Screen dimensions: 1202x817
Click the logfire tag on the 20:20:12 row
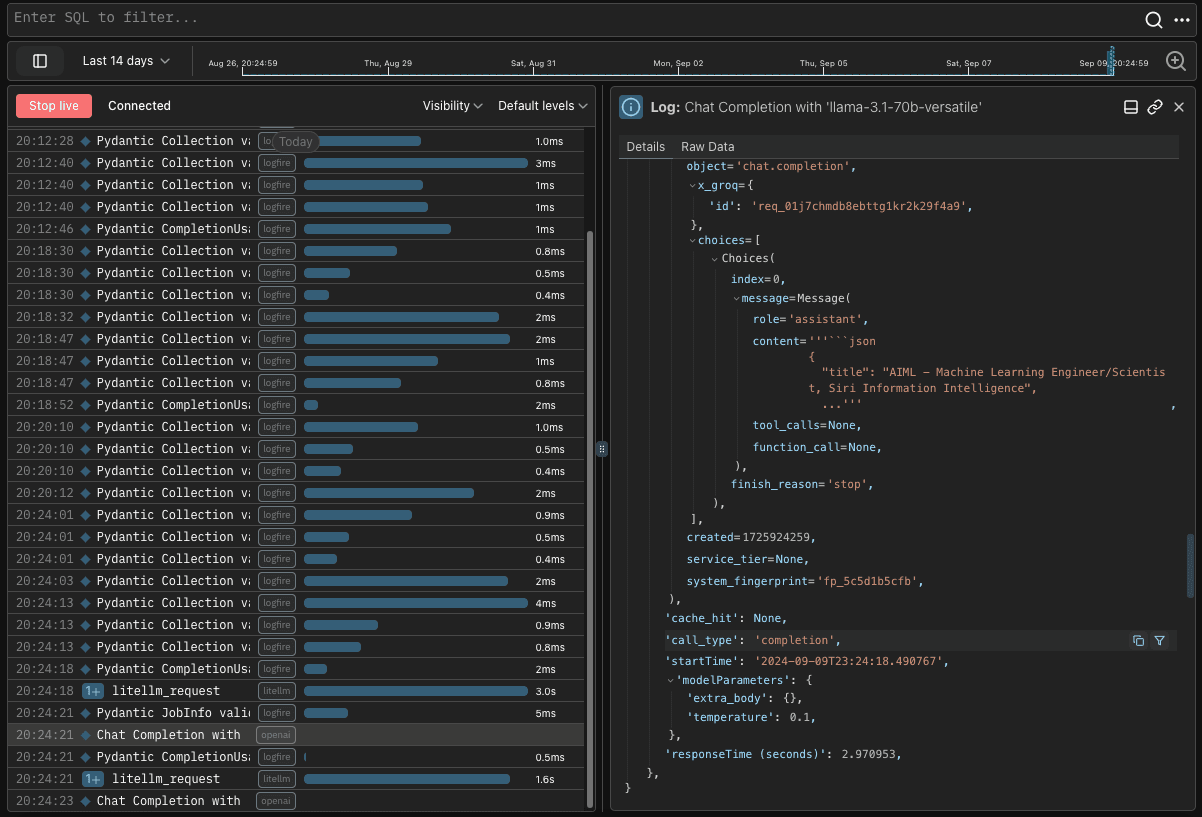tap(275, 493)
